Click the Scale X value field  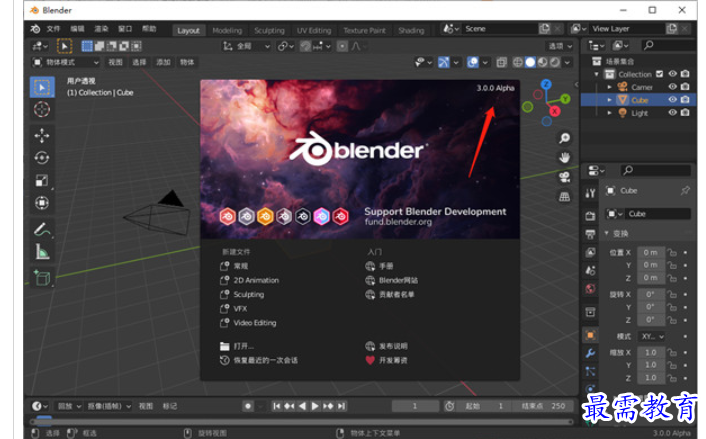[x=651, y=352]
